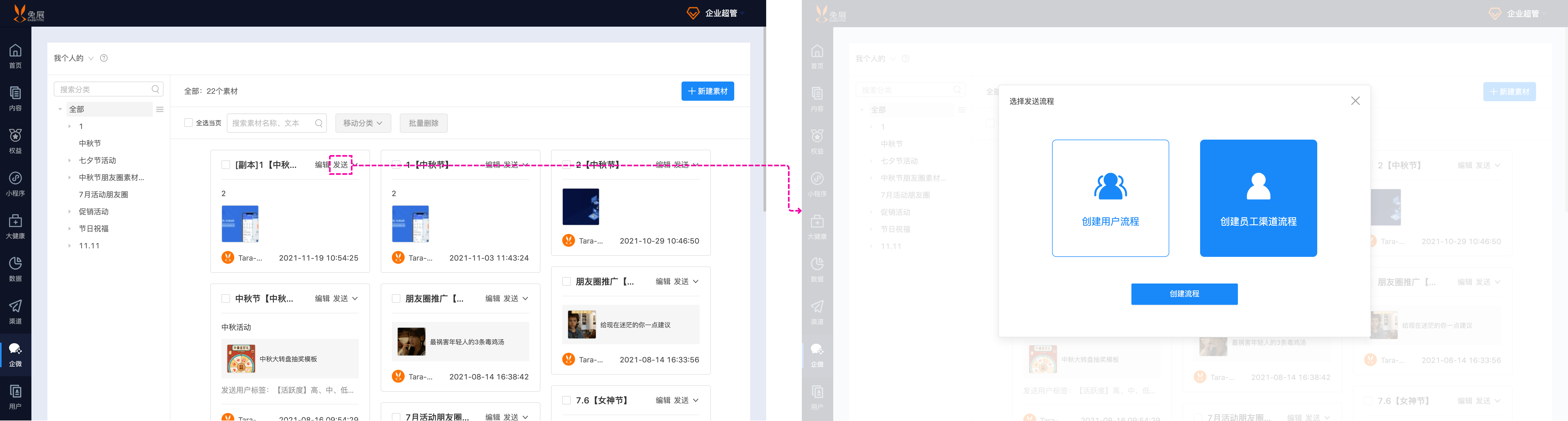Open 用户 user icon in left sidebar
This screenshot has height=421, width=1568.
[x=15, y=391]
